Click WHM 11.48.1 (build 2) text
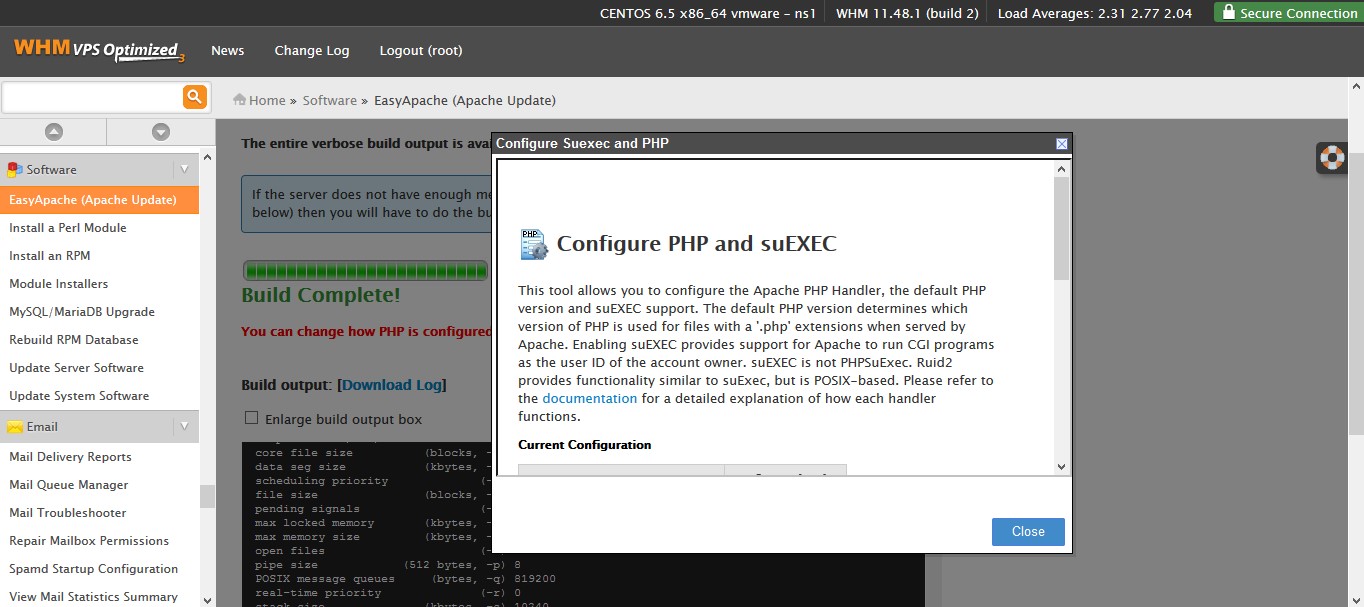This screenshot has height=607, width=1364. (907, 13)
